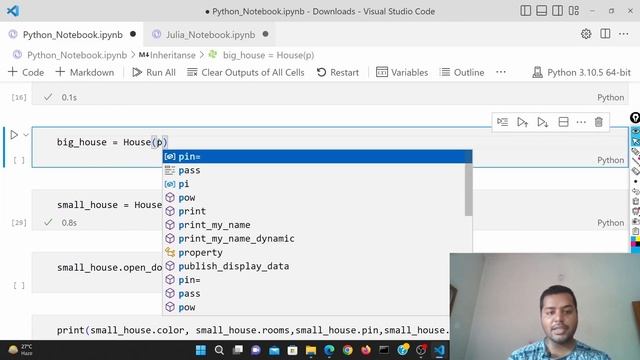This screenshot has width=640, height=360.
Task: Switch to Julia_Notebook.ipynb tab
Action: coord(210,35)
